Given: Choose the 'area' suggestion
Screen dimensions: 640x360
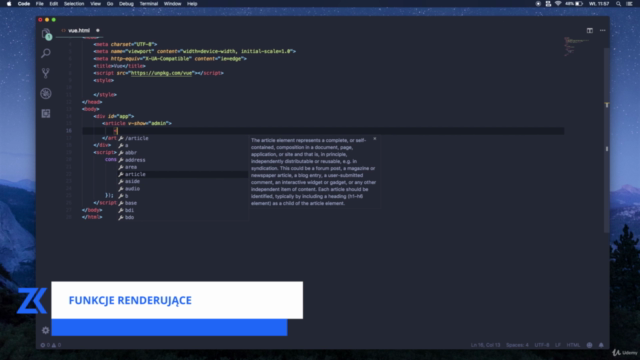Looking at the screenshot, I should [x=183, y=167].
